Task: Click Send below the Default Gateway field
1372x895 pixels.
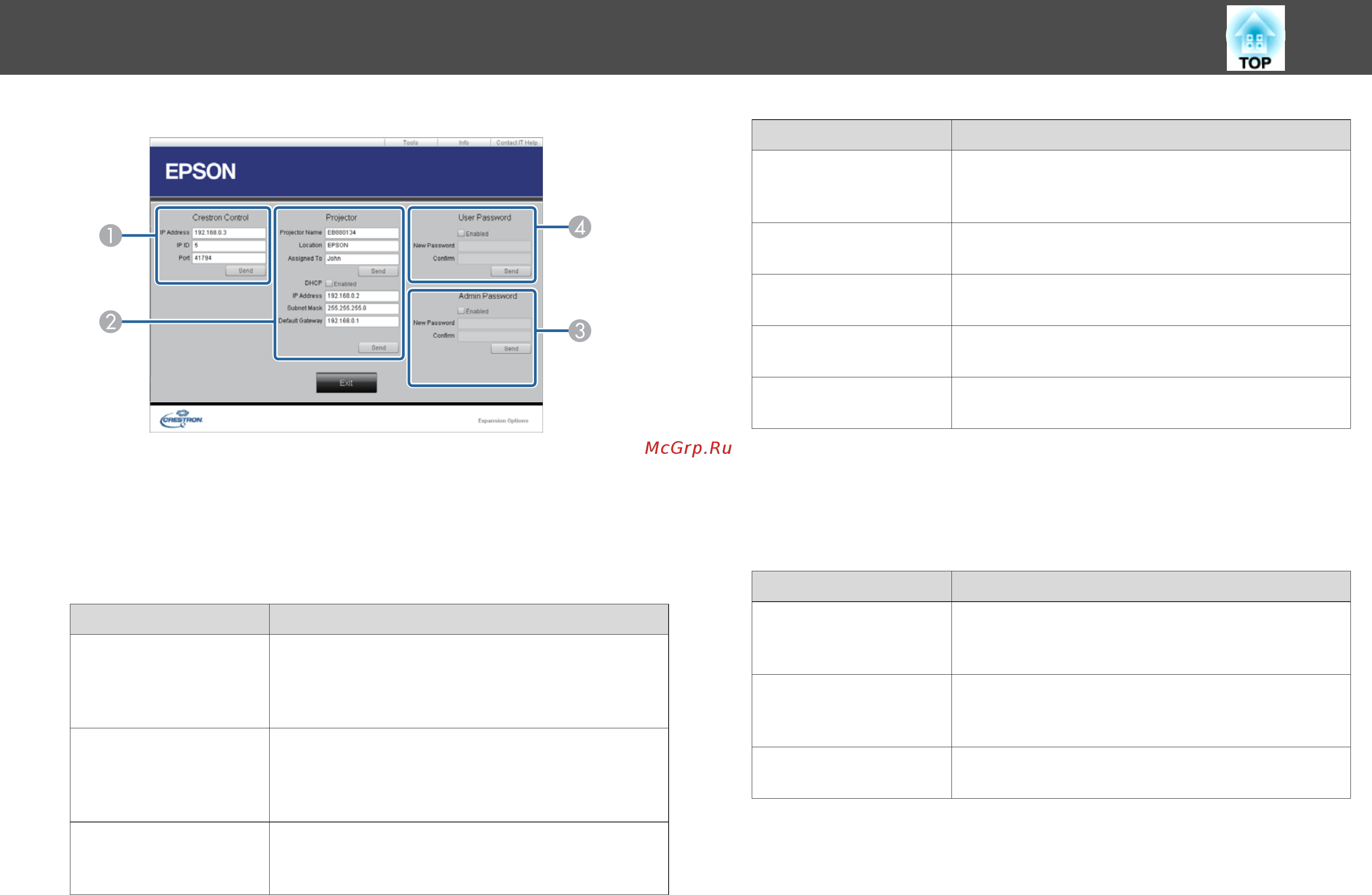Action: pyautogui.click(x=378, y=348)
